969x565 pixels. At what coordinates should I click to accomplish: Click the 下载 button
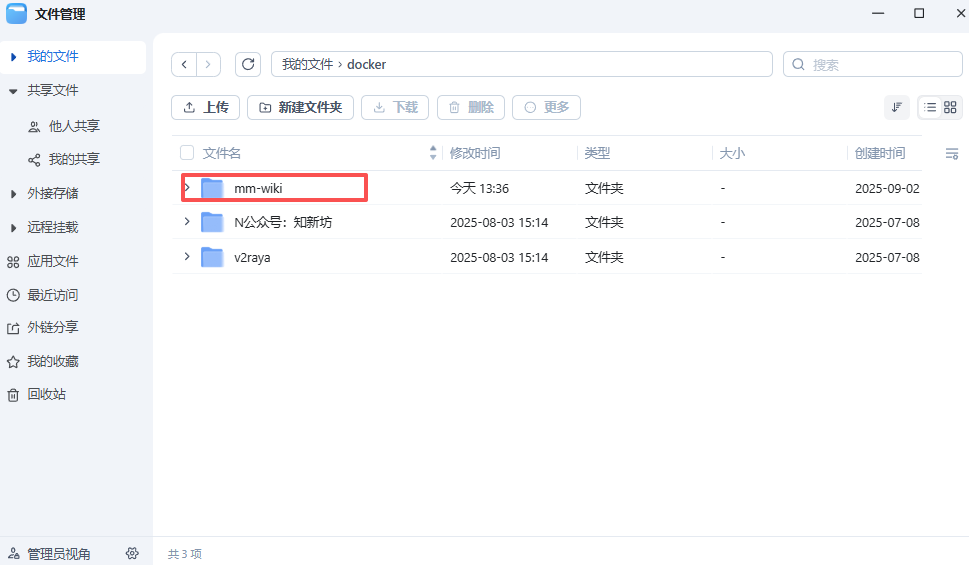click(395, 108)
